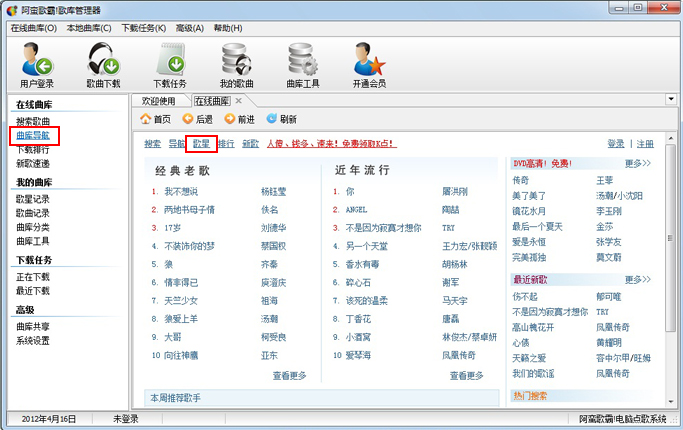View 最近下载 in sidebar
Viewport: 683px width, 430px height.
pyautogui.click(x=33, y=291)
